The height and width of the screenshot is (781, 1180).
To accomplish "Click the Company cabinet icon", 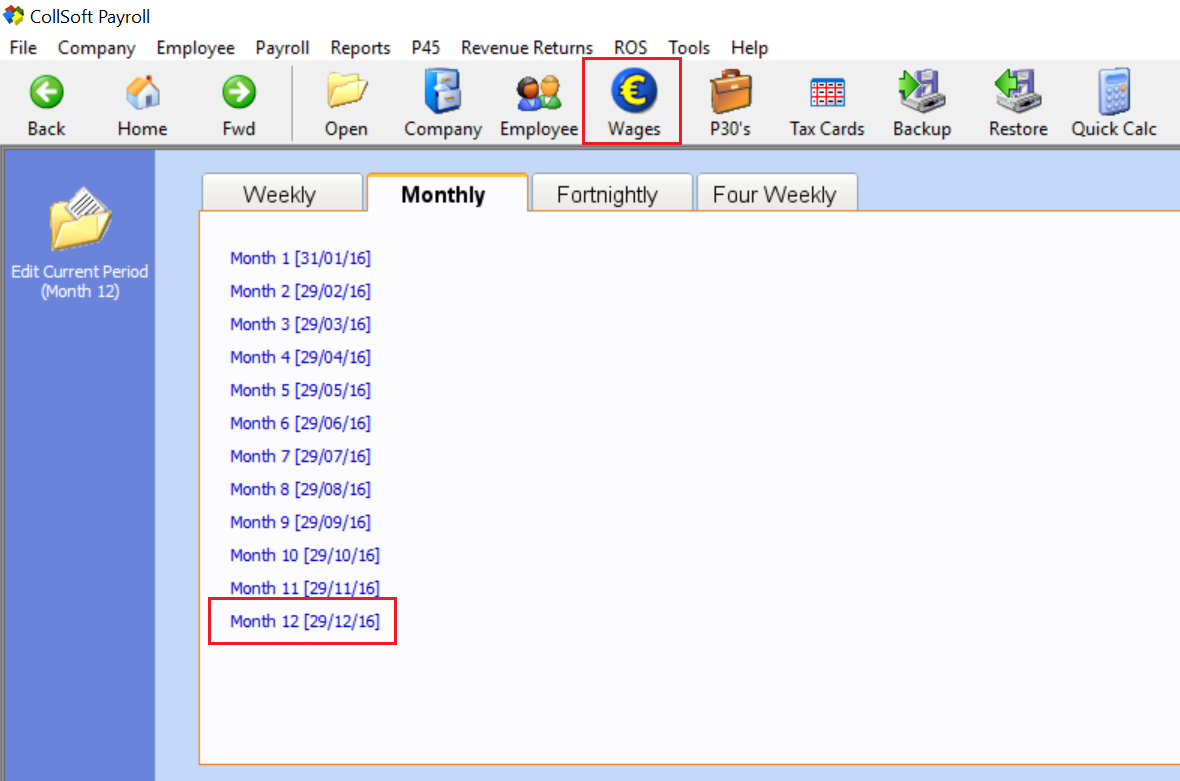I will pos(442,93).
